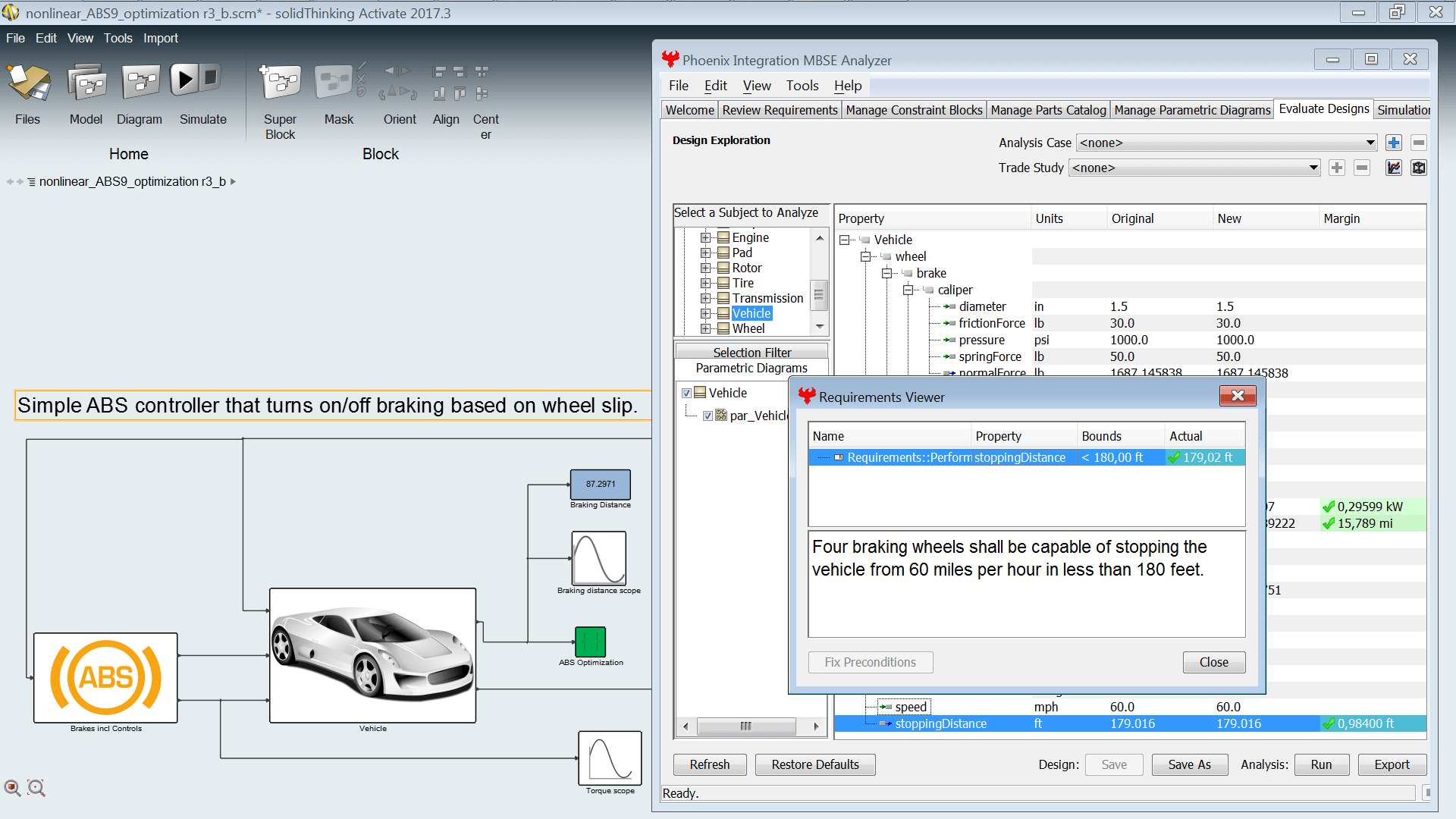Switch to Review Requirements tab
1456x819 pixels.
pos(780,110)
